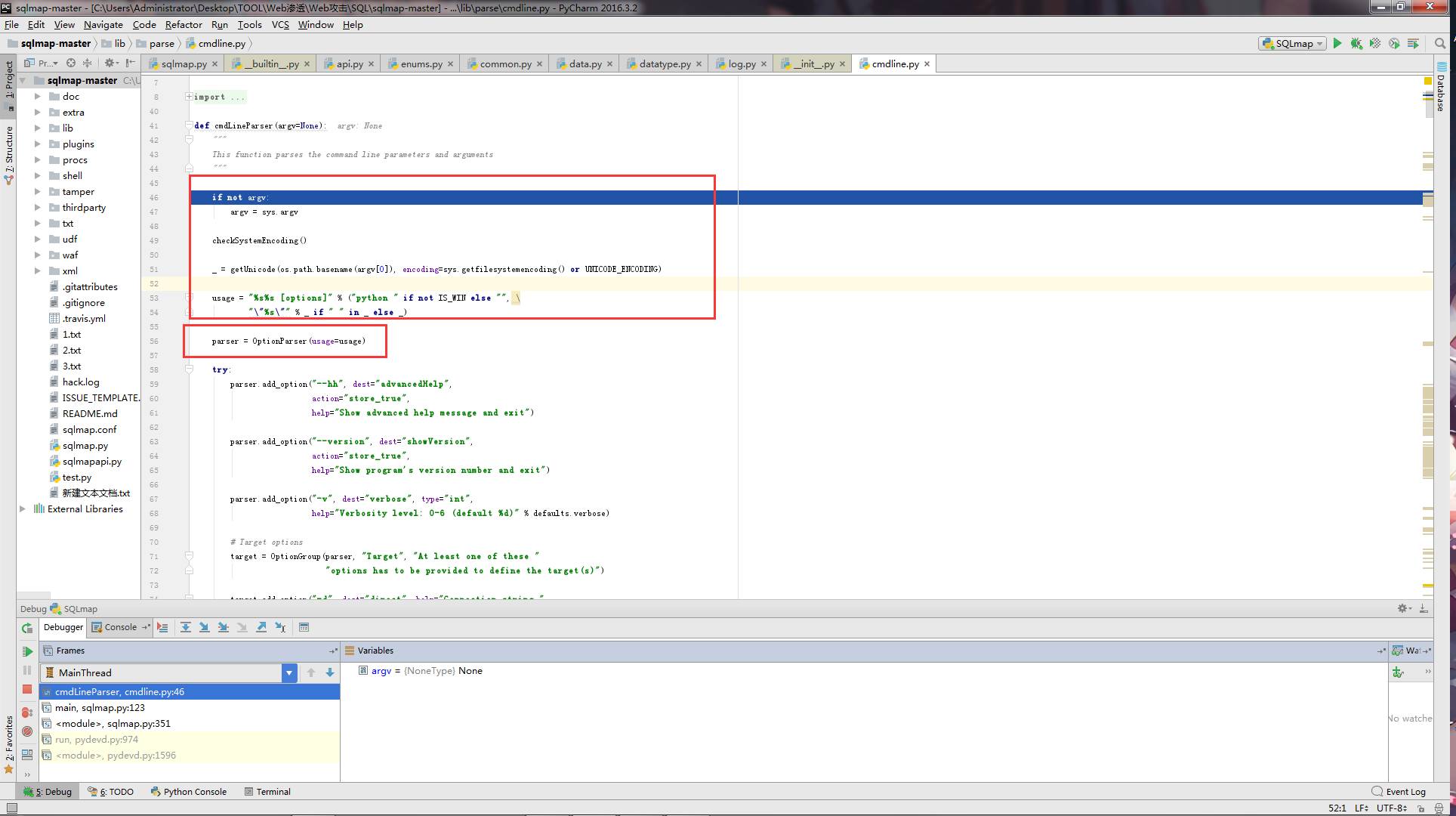1456x816 pixels.
Task: Rerun SQLmap debug session icon
Action: tap(27, 628)
